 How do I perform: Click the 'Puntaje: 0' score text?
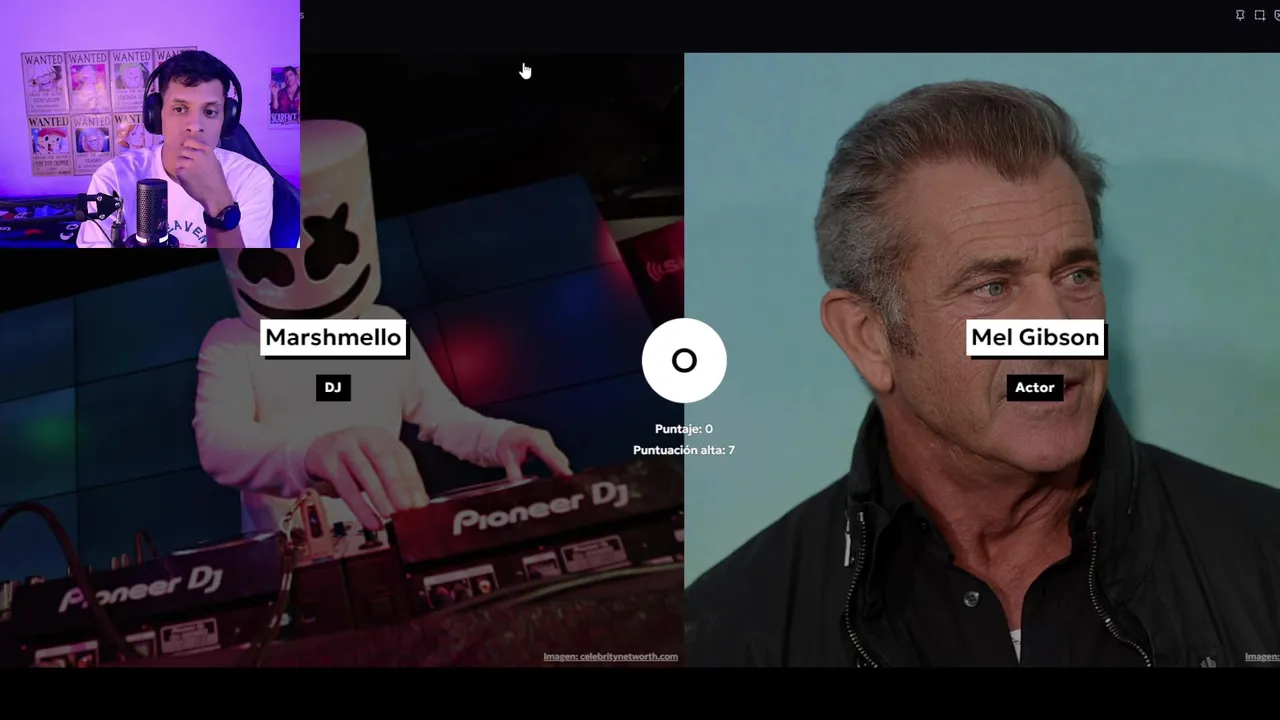click(x=684, y=429)
